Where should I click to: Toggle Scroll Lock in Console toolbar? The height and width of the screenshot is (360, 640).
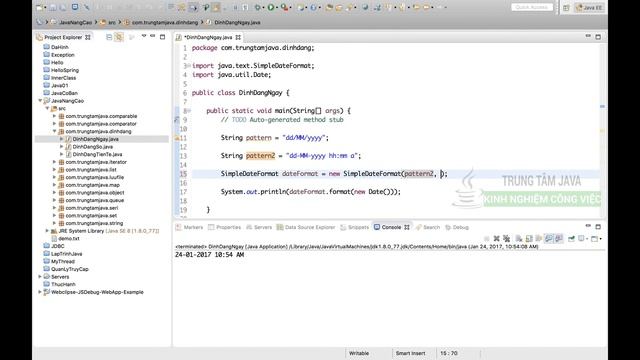[529, 238]
